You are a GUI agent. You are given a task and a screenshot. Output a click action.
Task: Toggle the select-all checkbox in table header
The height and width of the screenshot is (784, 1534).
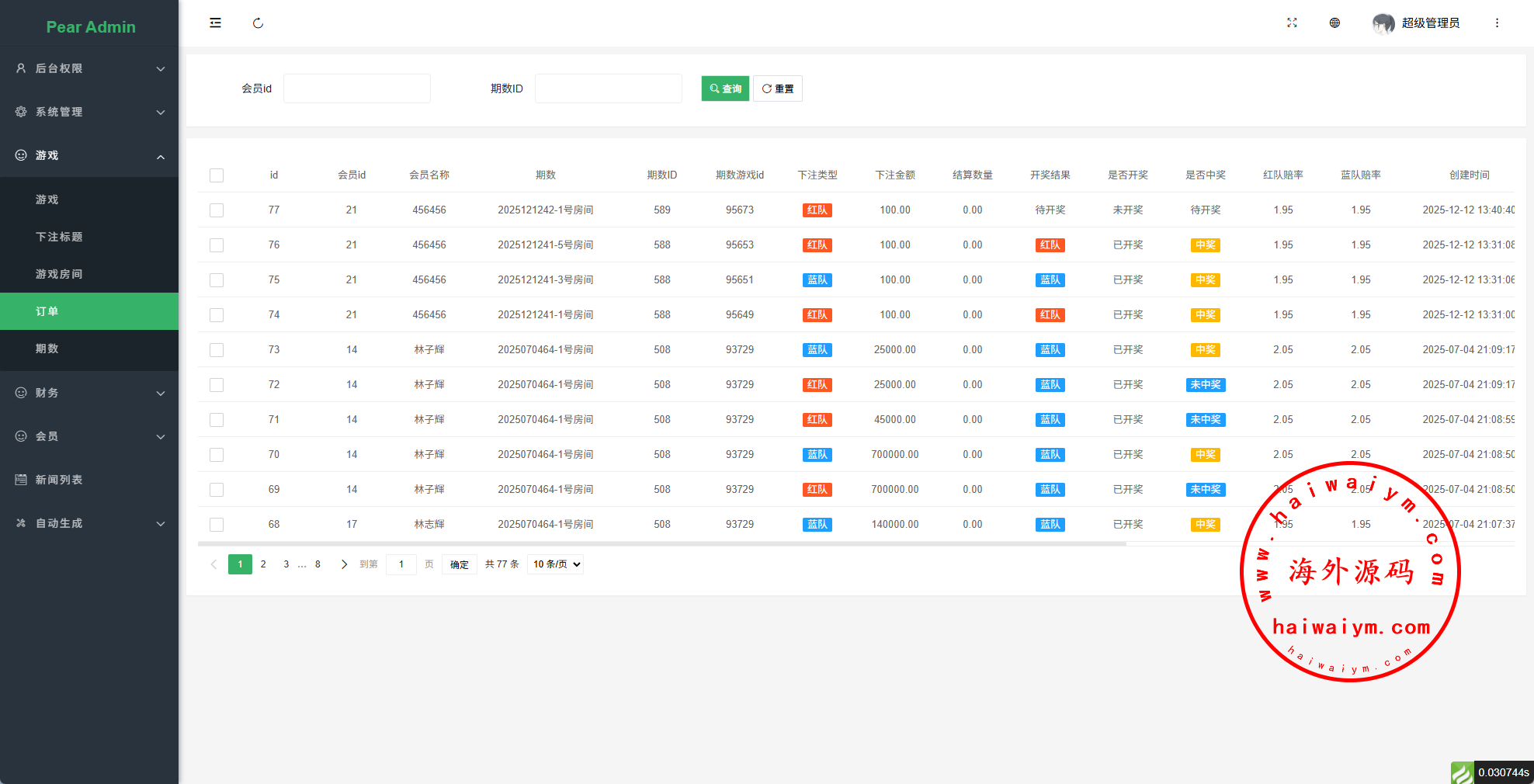click(217, 175)
